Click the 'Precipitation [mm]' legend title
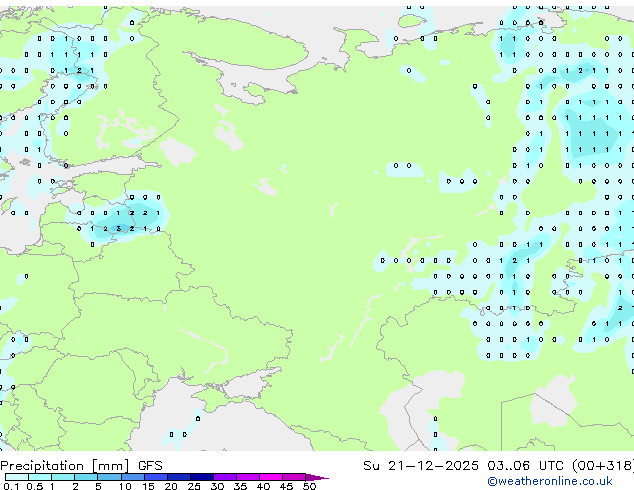The image size is (634, 490). (65, 466)
